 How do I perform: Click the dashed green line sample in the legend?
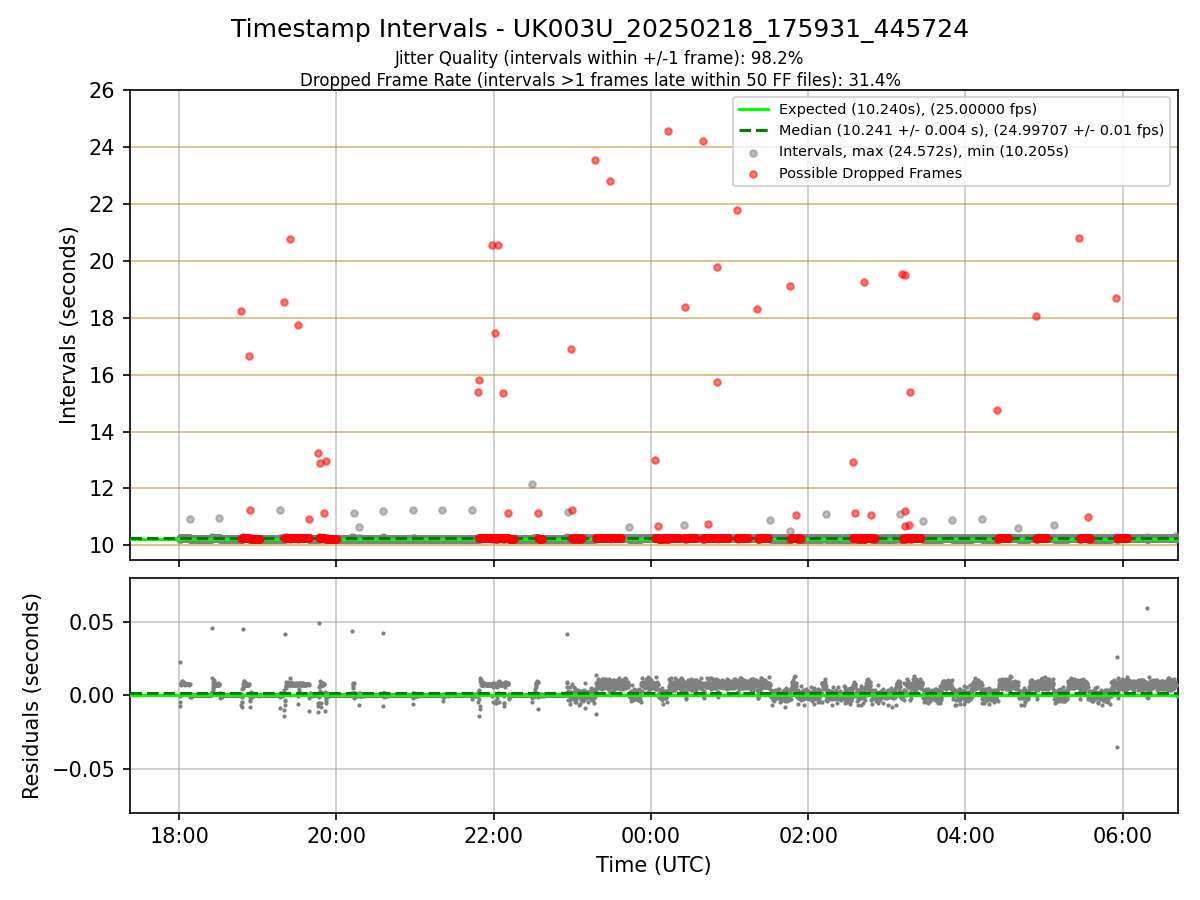click(x=754, y=130)
